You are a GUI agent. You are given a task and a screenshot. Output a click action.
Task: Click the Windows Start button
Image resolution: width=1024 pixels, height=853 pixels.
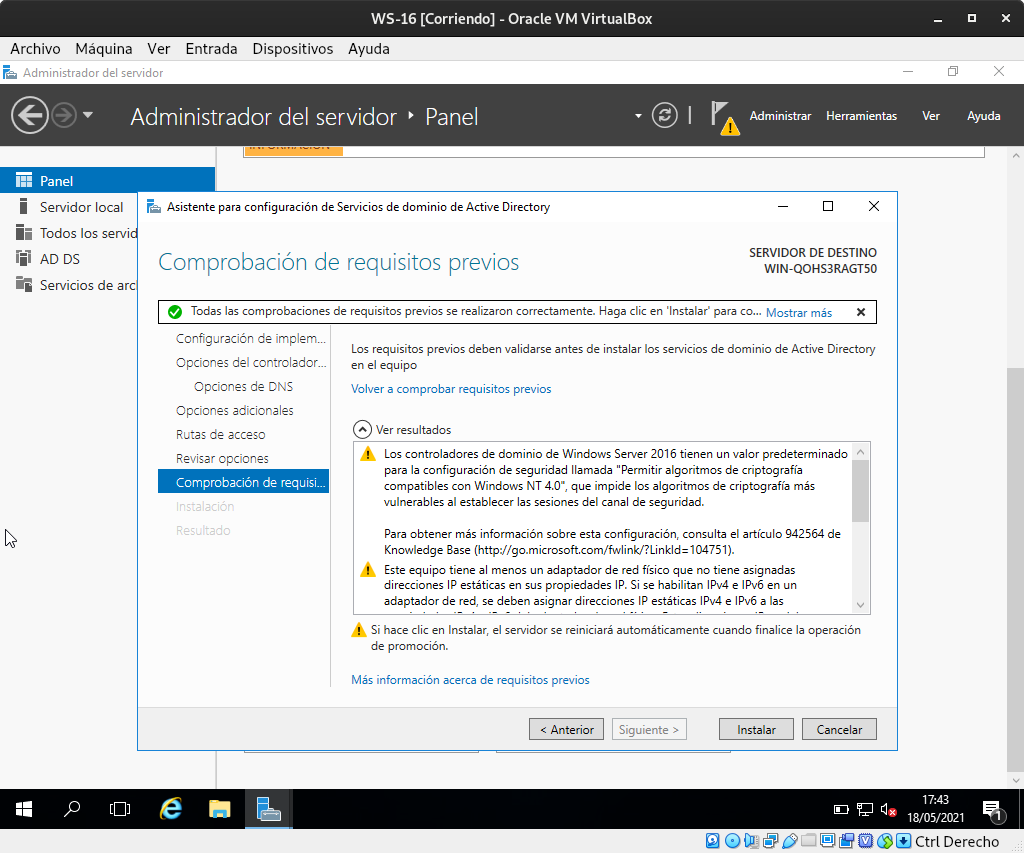coord(24,809)
